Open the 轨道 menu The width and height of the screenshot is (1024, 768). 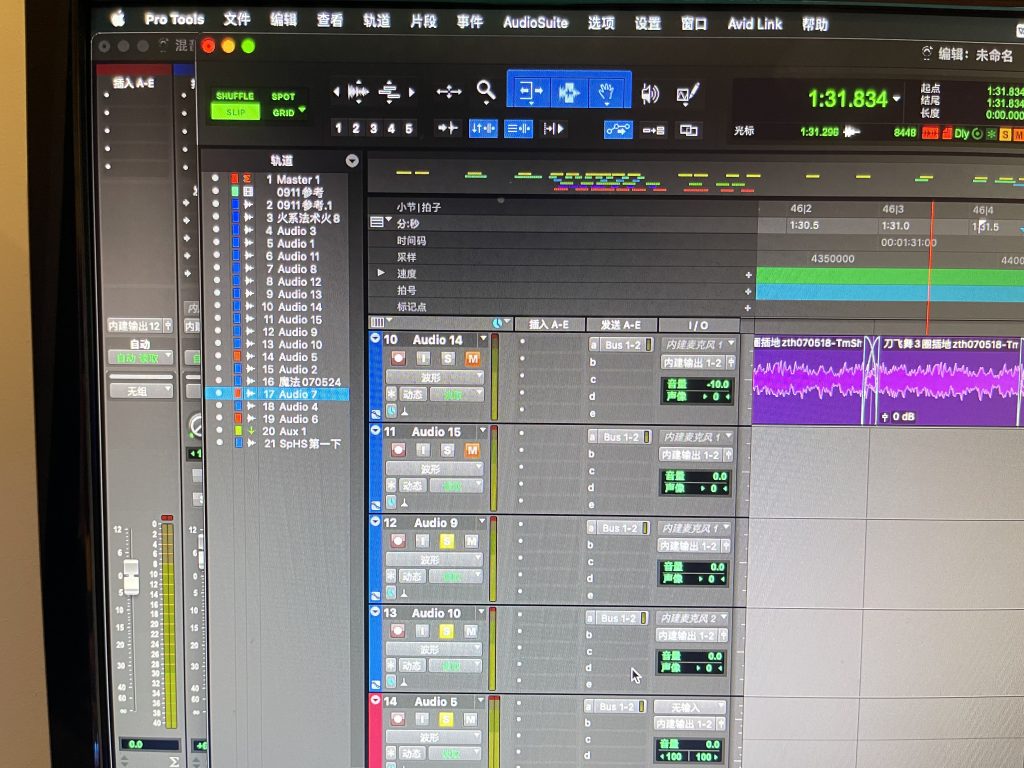tap(376, 21)
